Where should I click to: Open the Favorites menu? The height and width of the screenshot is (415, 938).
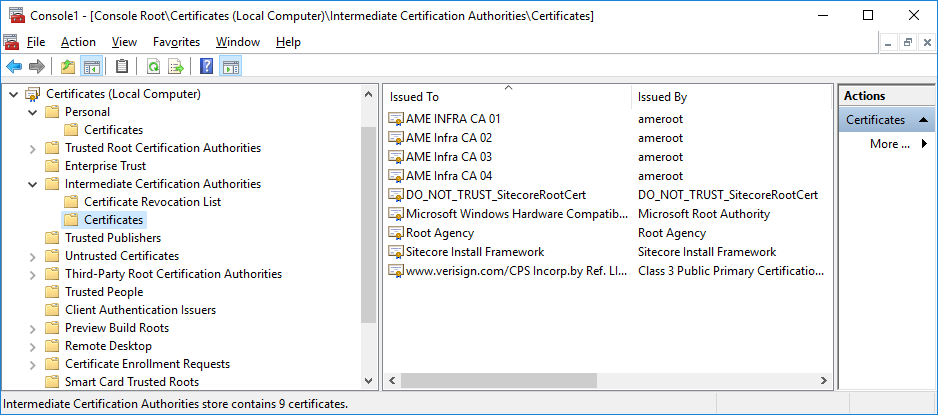[x=176, y=42]
